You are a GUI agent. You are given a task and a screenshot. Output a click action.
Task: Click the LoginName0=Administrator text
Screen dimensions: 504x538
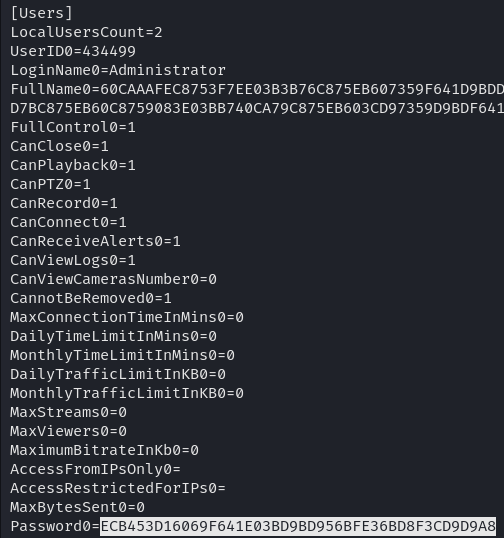click(x=118, y=70)
